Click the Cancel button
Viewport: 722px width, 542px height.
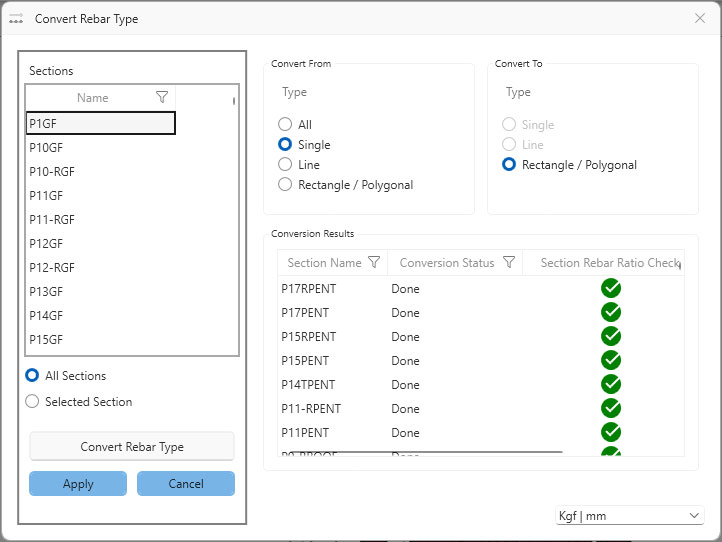click(x=186, y=484)
